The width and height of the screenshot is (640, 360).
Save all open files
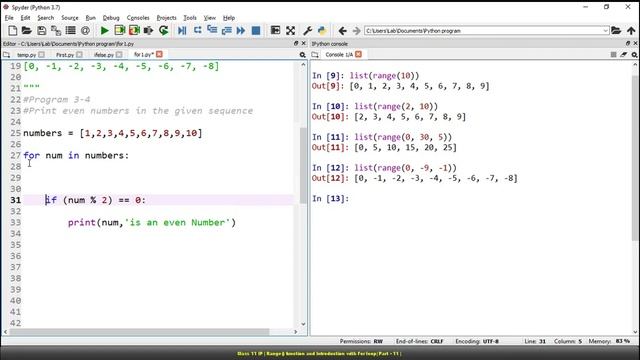coord(56,31)
